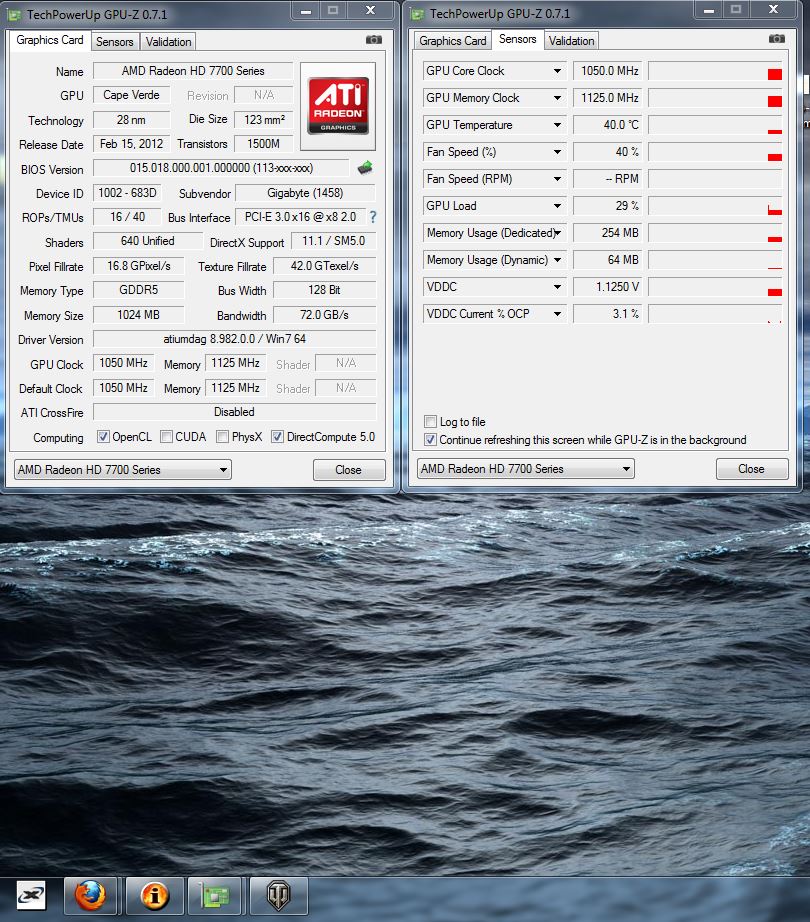Toggle Continue refreshing in background checkbox
Image resolution: width=810 pixels, height=922 pixels.
[x=430, y=440]
